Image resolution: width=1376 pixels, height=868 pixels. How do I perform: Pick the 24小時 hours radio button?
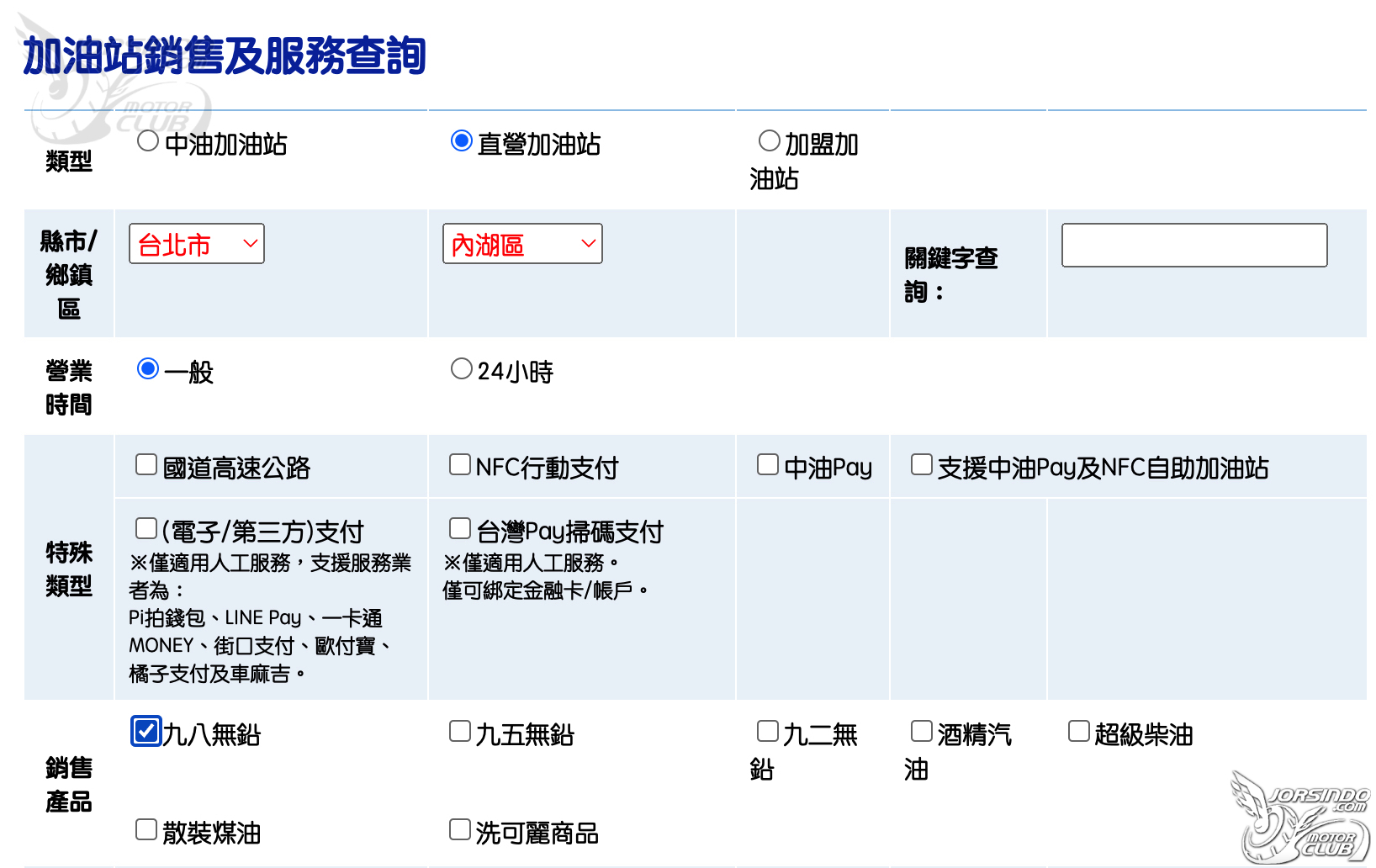(461, 369)
